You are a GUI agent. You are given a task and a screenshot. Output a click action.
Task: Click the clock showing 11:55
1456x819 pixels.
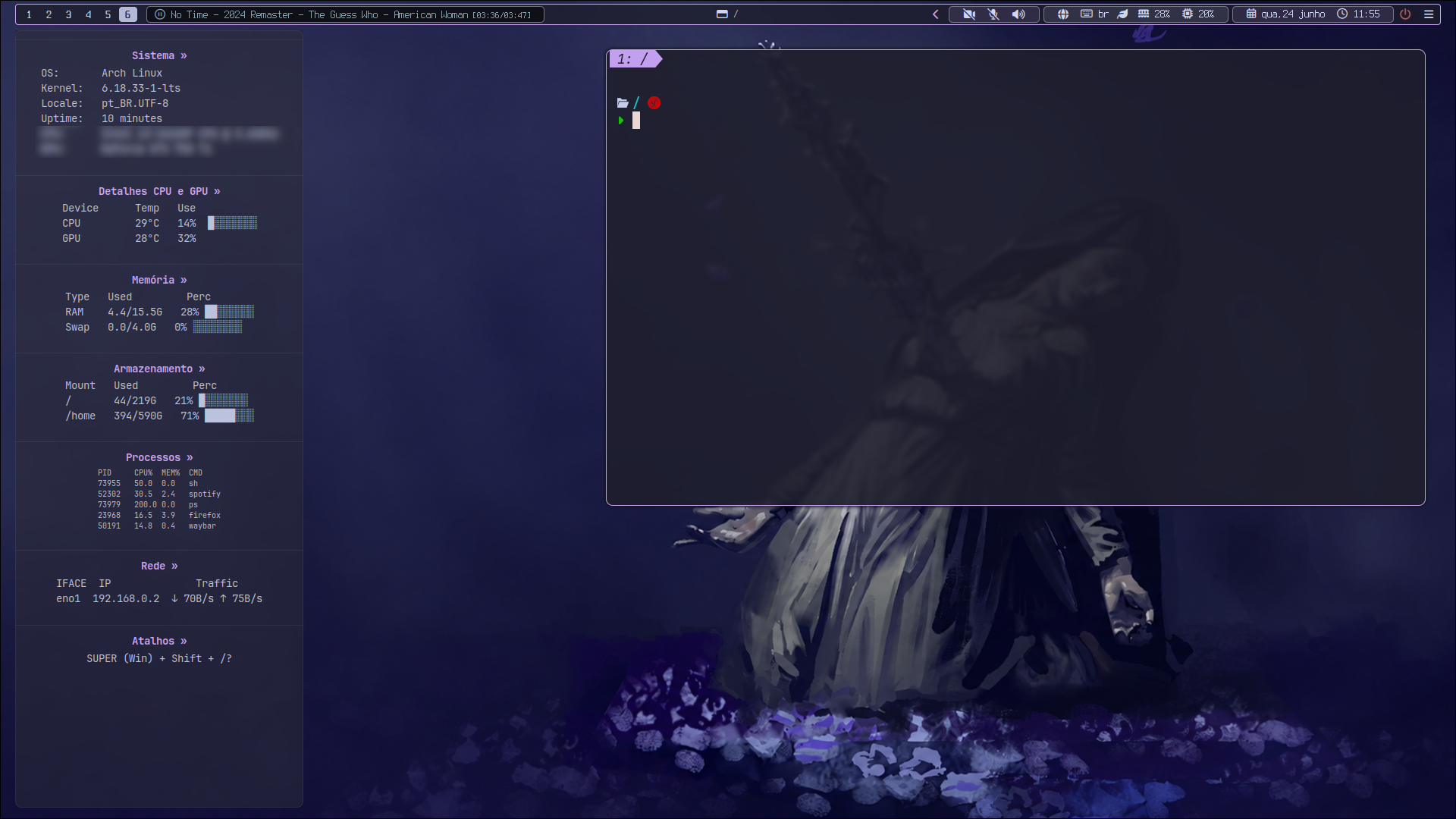point(1358,14)
